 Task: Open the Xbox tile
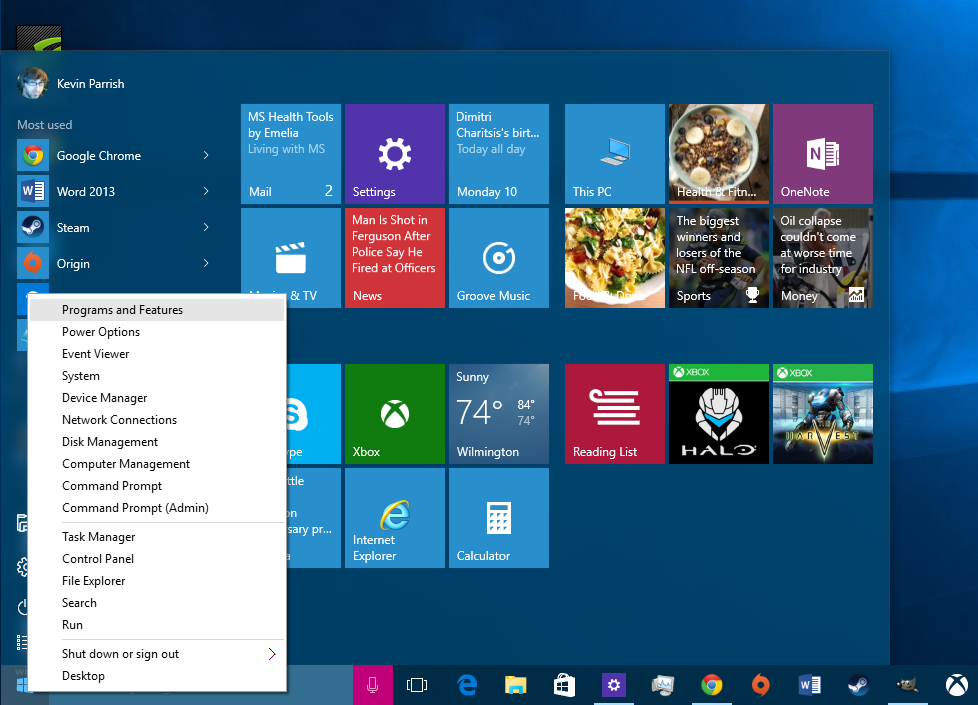394,414
